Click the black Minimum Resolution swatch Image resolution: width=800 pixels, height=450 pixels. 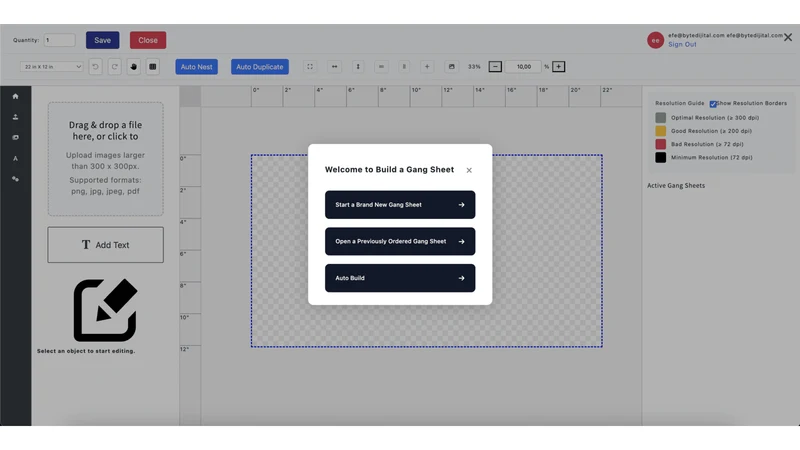(x=661, y=158)
